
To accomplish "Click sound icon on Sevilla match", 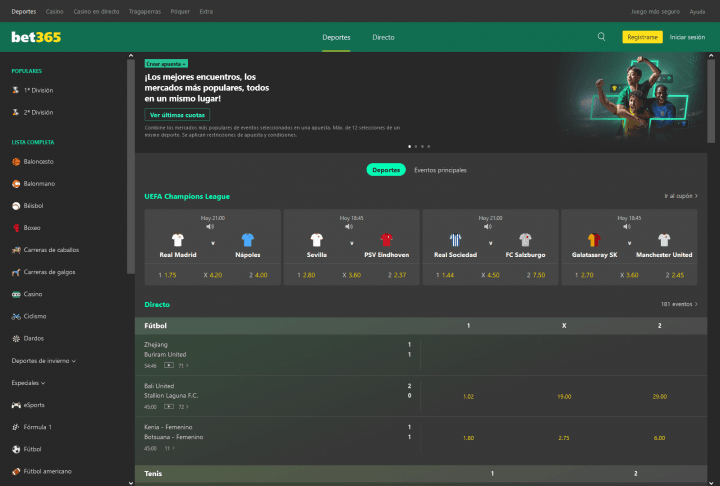I will 349,226.
